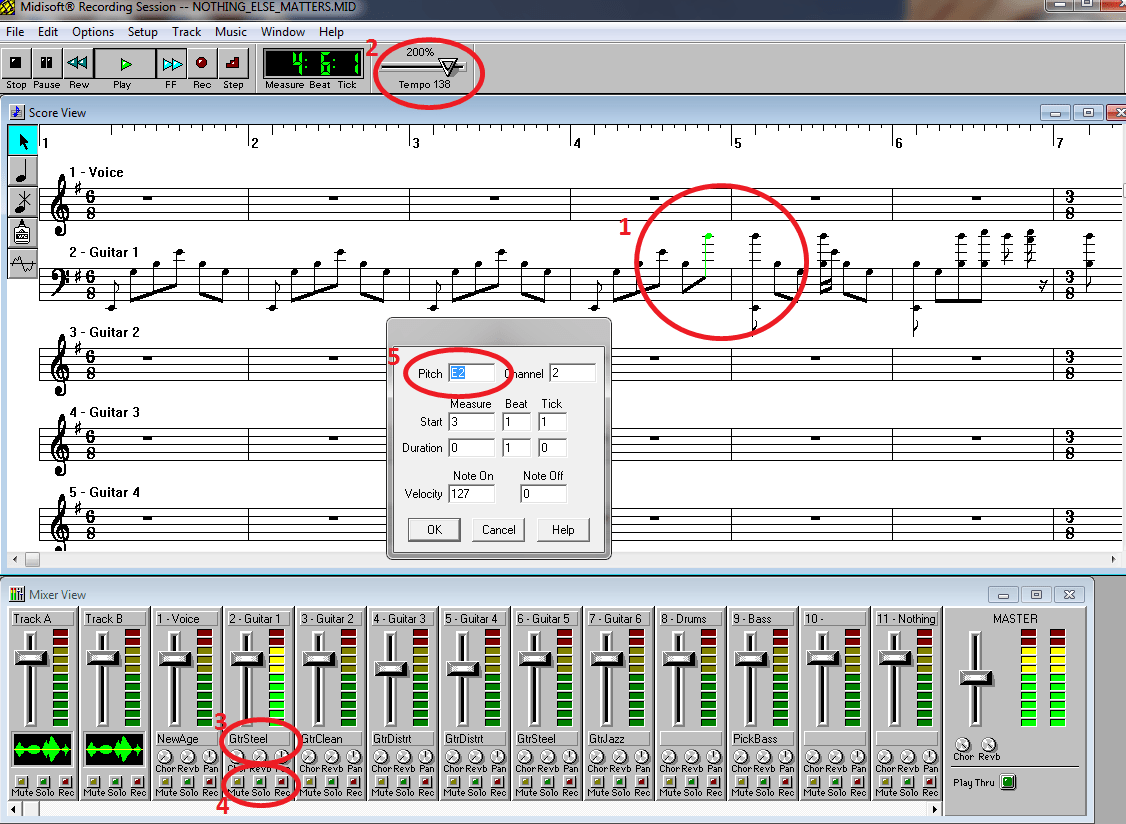Turn the Chor knob on 9 - Bass

coord(740,756)
